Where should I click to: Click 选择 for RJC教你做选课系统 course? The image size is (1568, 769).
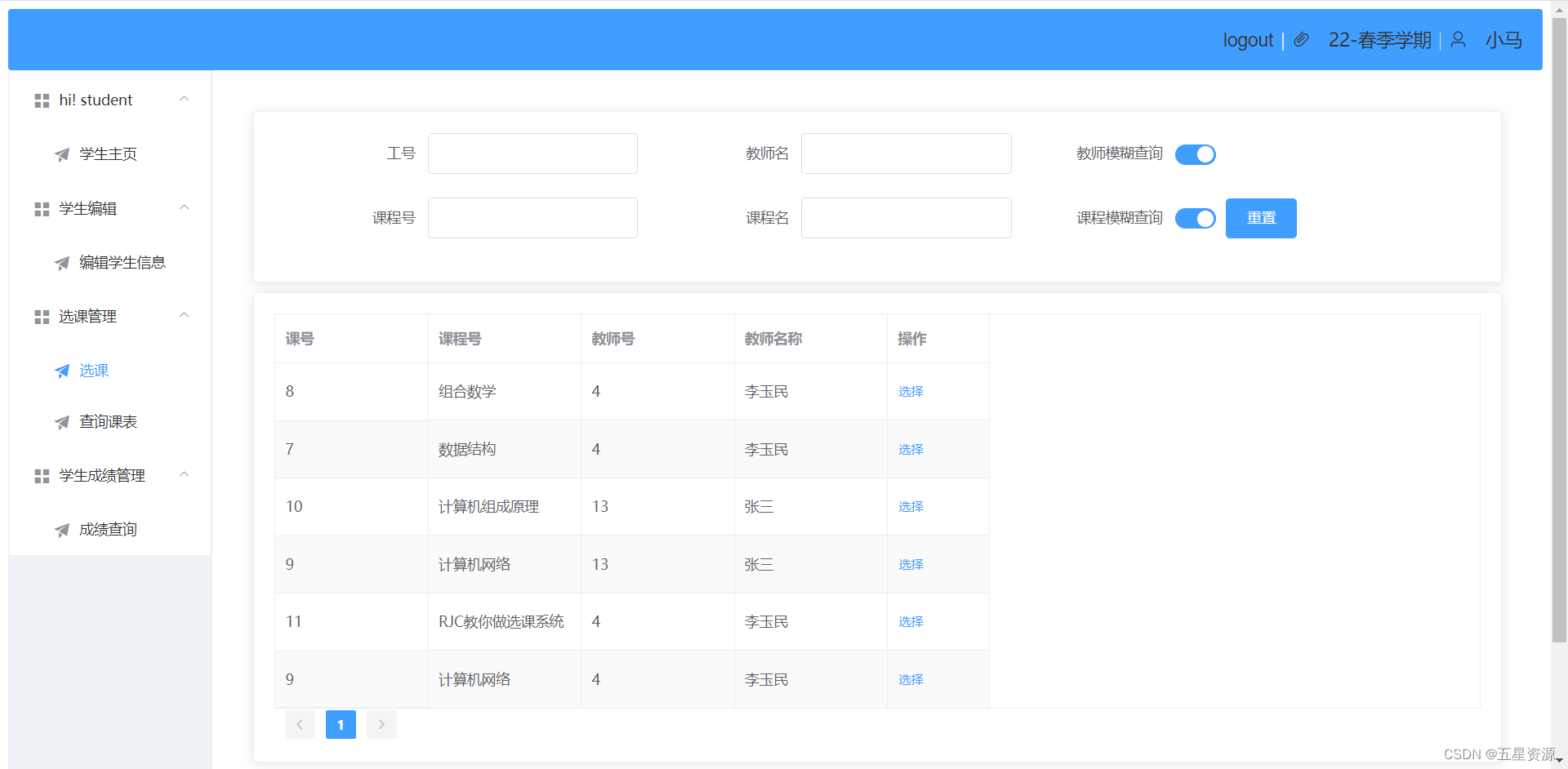coord(911,622)
